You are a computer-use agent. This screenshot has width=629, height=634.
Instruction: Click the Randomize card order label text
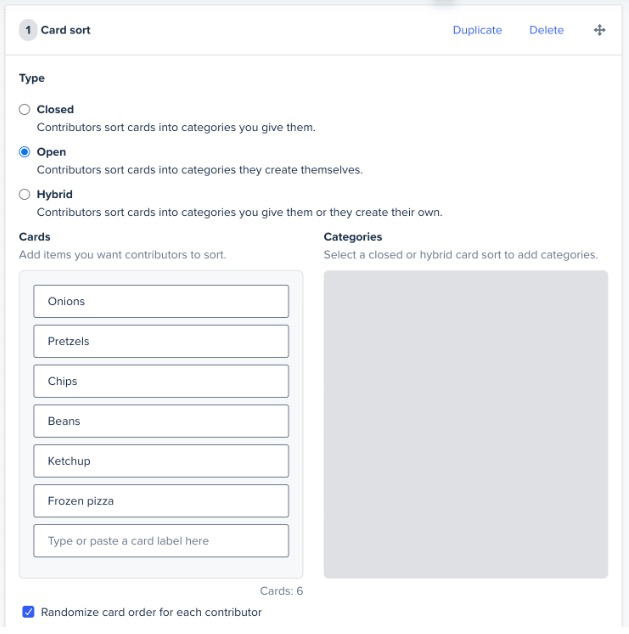(x=151, y=612)
